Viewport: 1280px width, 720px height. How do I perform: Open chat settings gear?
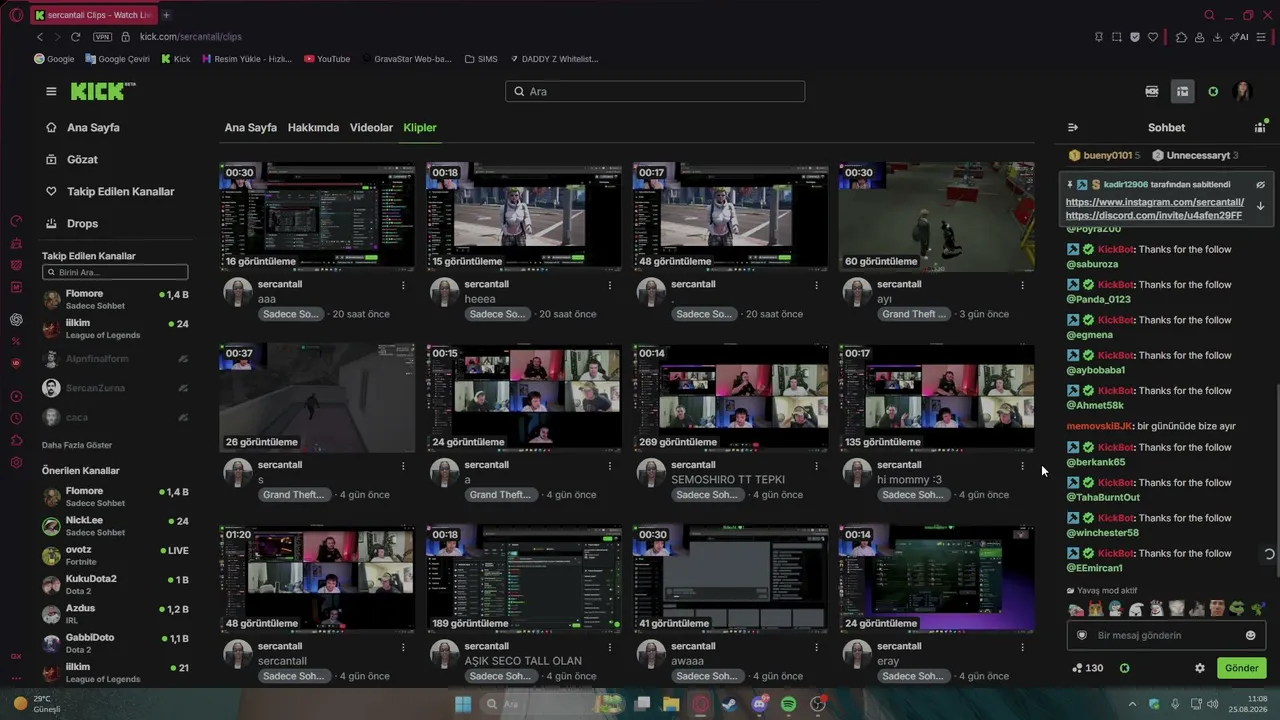(1200, 668)
